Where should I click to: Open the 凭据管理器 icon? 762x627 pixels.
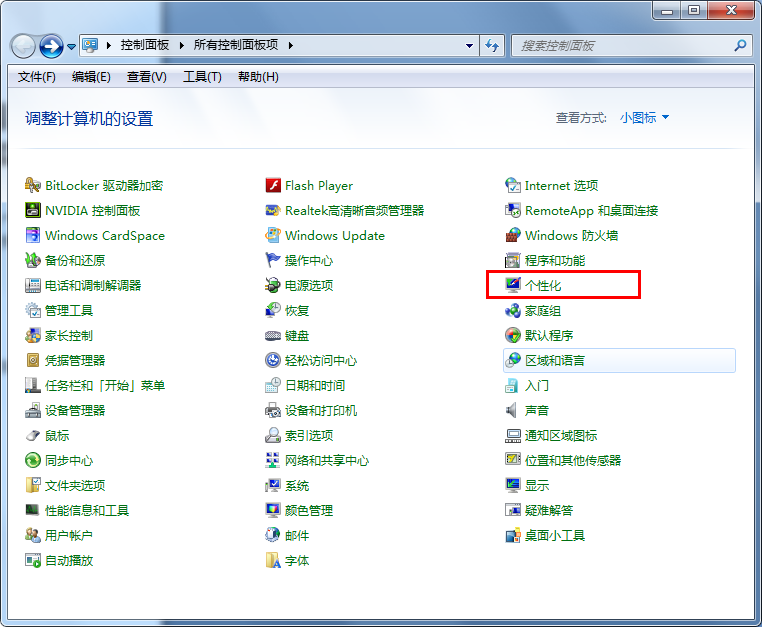pyautogui.click(x=33, y=360)
